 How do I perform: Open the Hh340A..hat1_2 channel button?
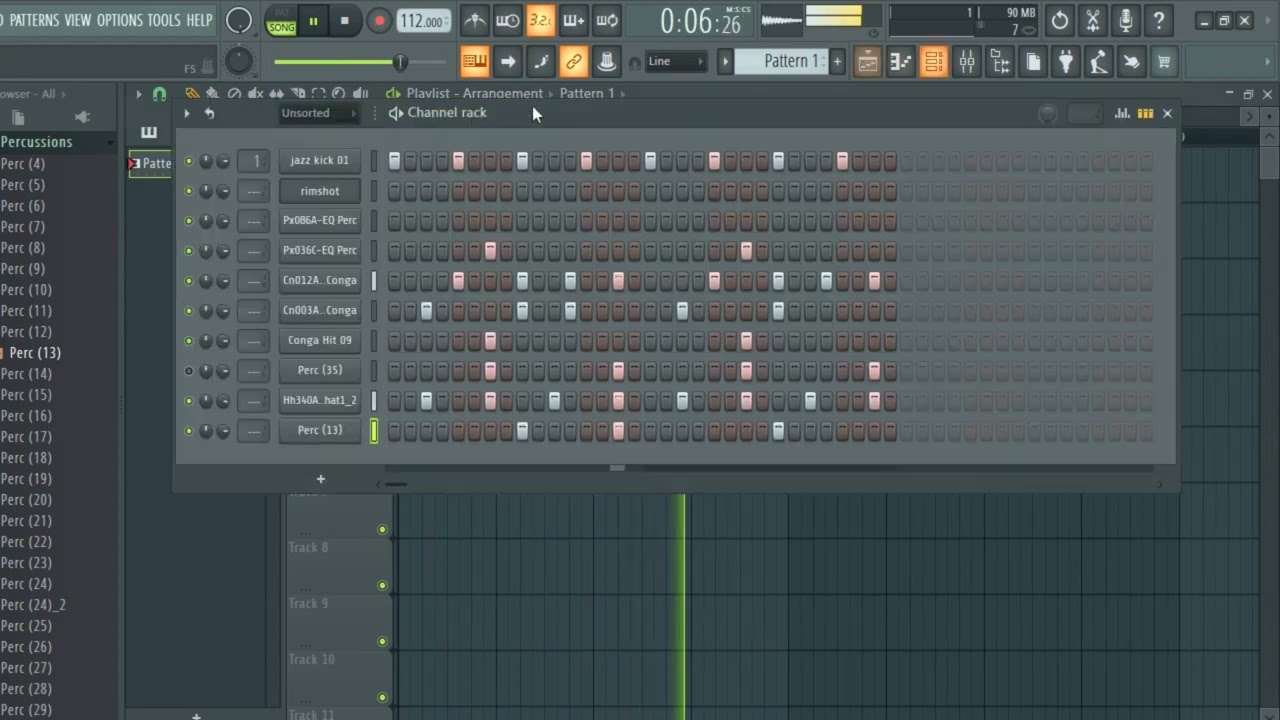(320, 400)
